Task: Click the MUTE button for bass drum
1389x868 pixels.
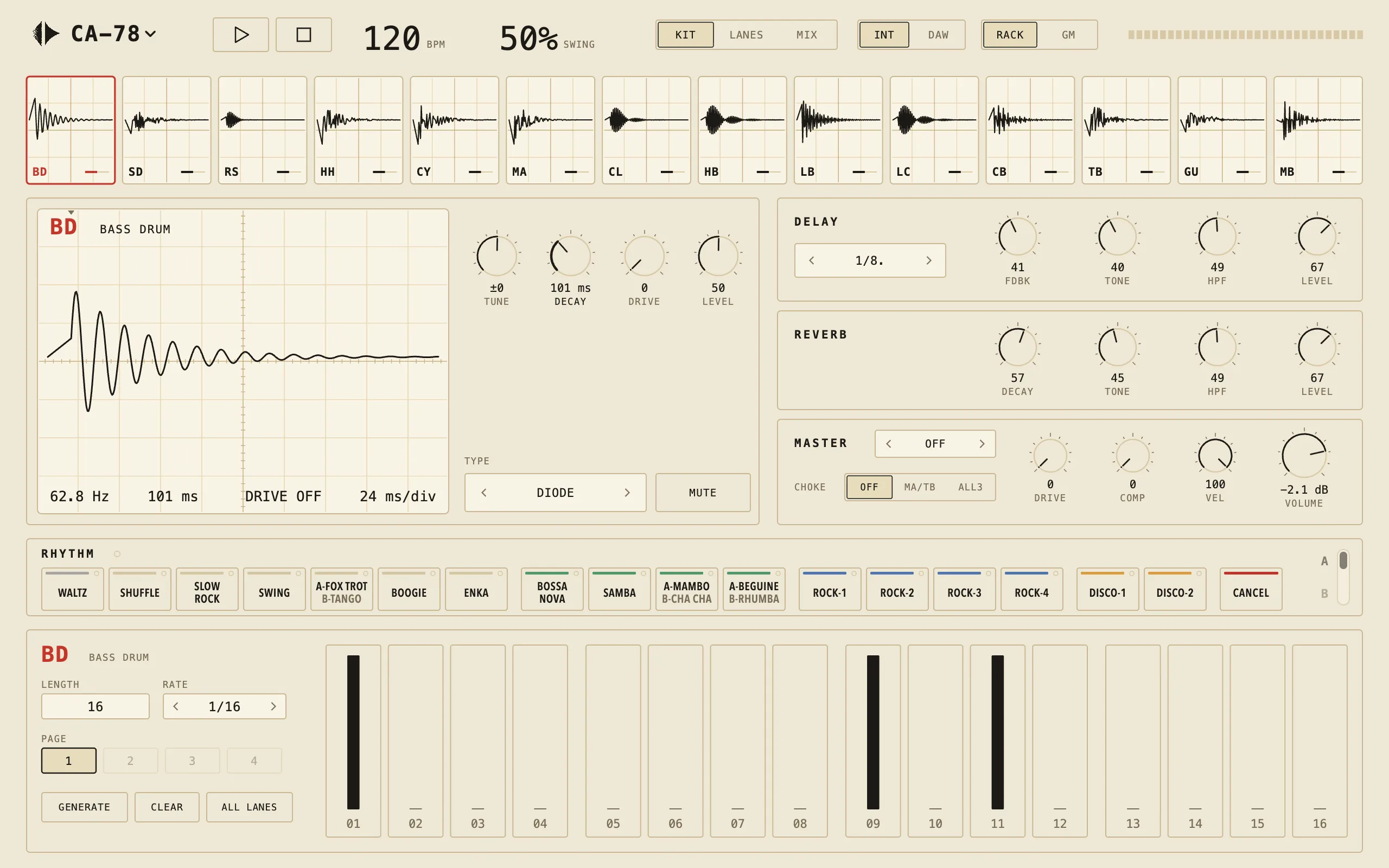Action: 703,493
